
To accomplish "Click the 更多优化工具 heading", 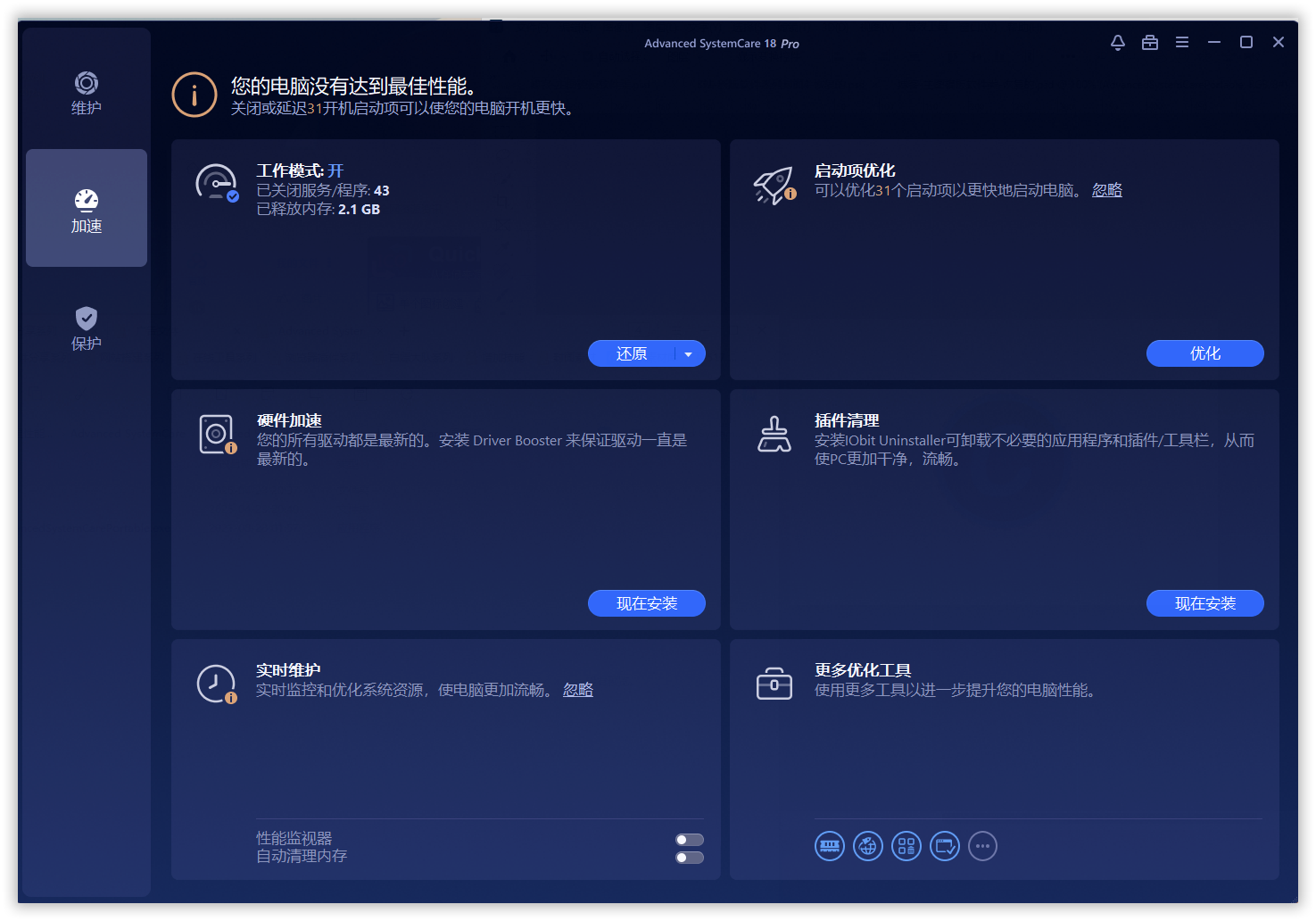I will click(863, 670).
